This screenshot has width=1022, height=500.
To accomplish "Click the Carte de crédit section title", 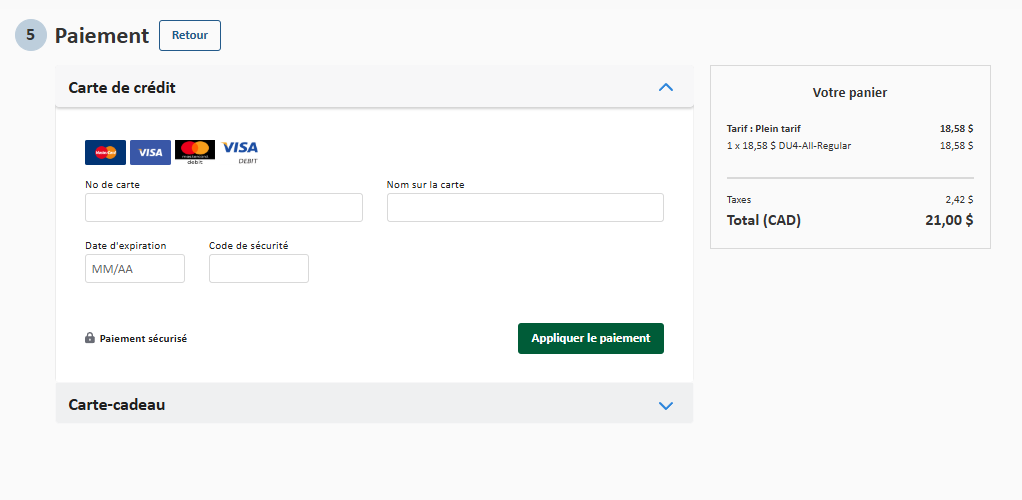I will pos(122,87).
